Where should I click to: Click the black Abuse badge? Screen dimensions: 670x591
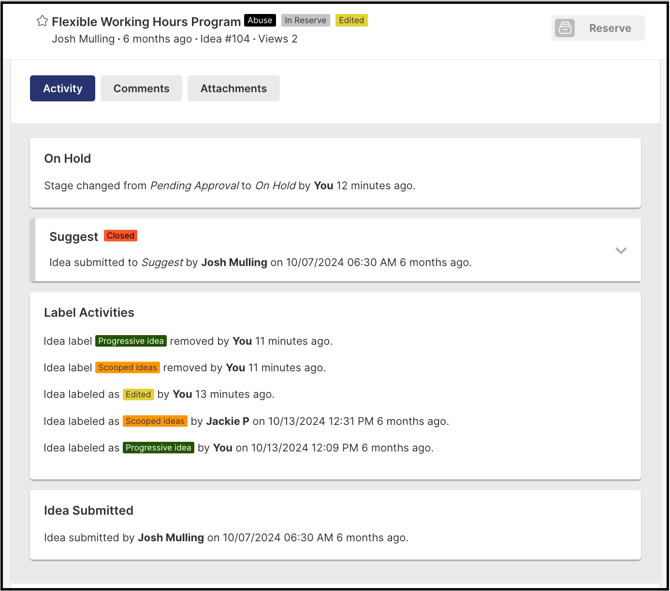[260, 20]
